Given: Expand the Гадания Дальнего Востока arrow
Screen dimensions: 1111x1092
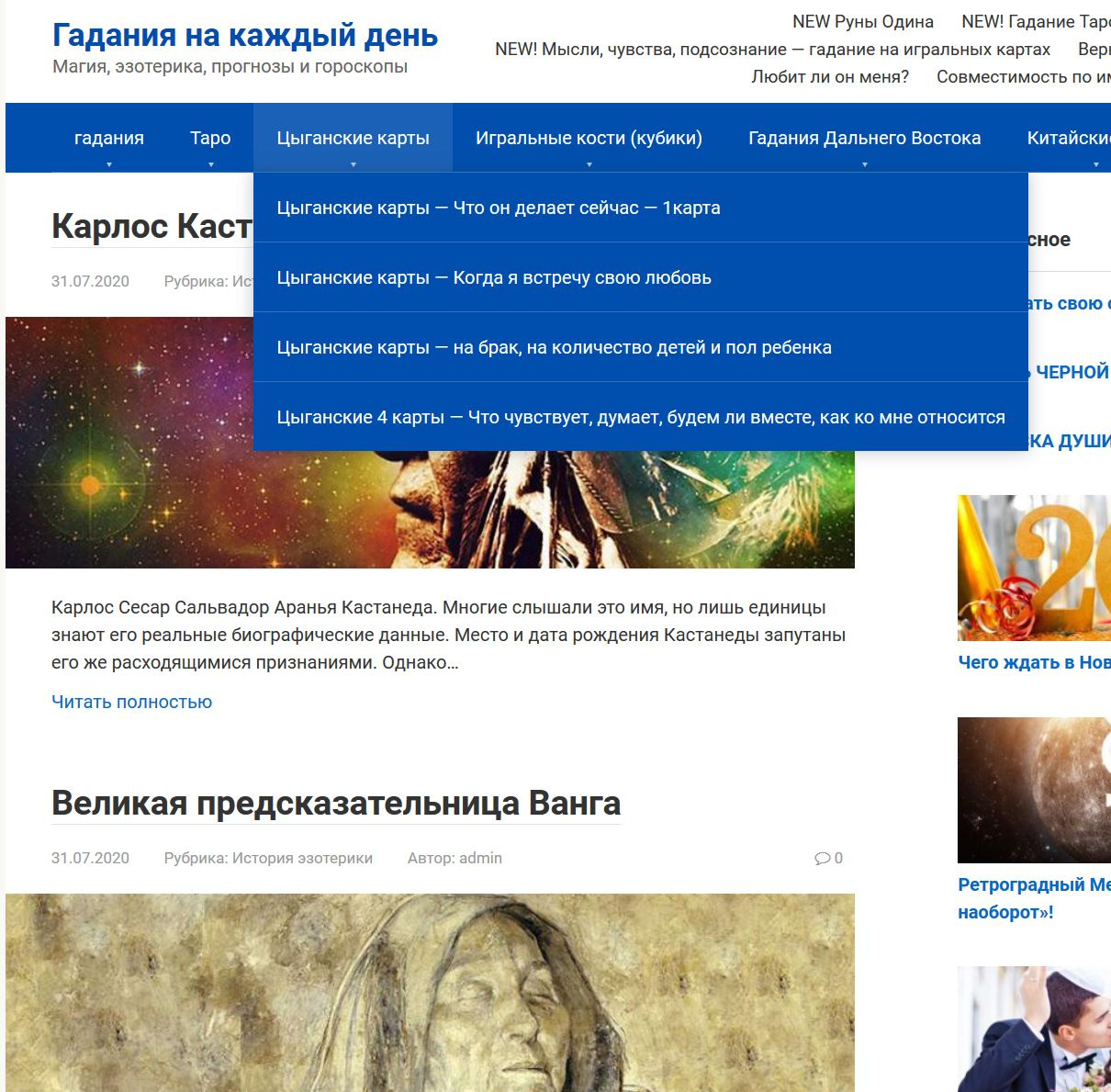Looking at the screenshot, I should [865, 165].
